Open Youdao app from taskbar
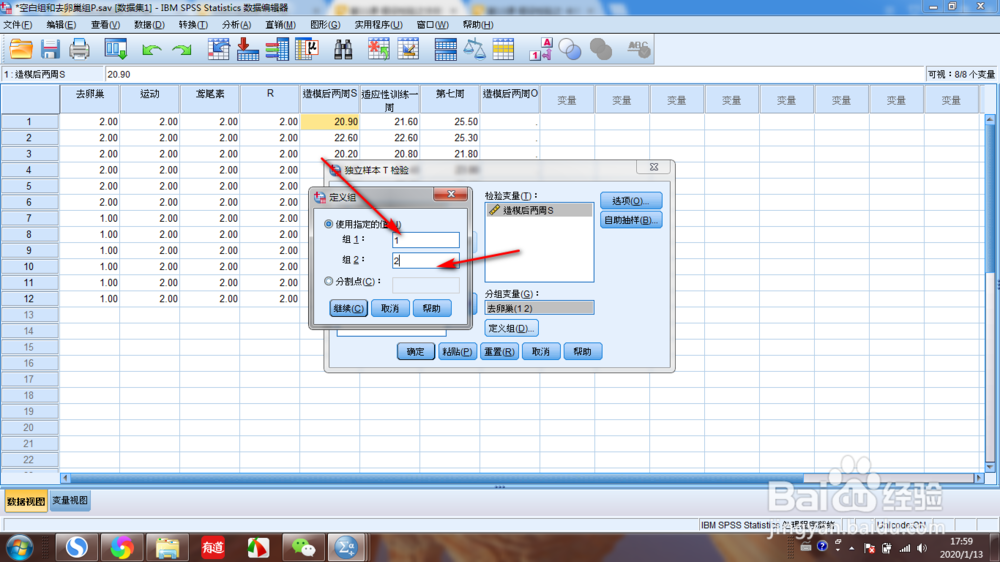Image resolution: width=1000 pixels, height=562 pixels. [x=212, y=547]
